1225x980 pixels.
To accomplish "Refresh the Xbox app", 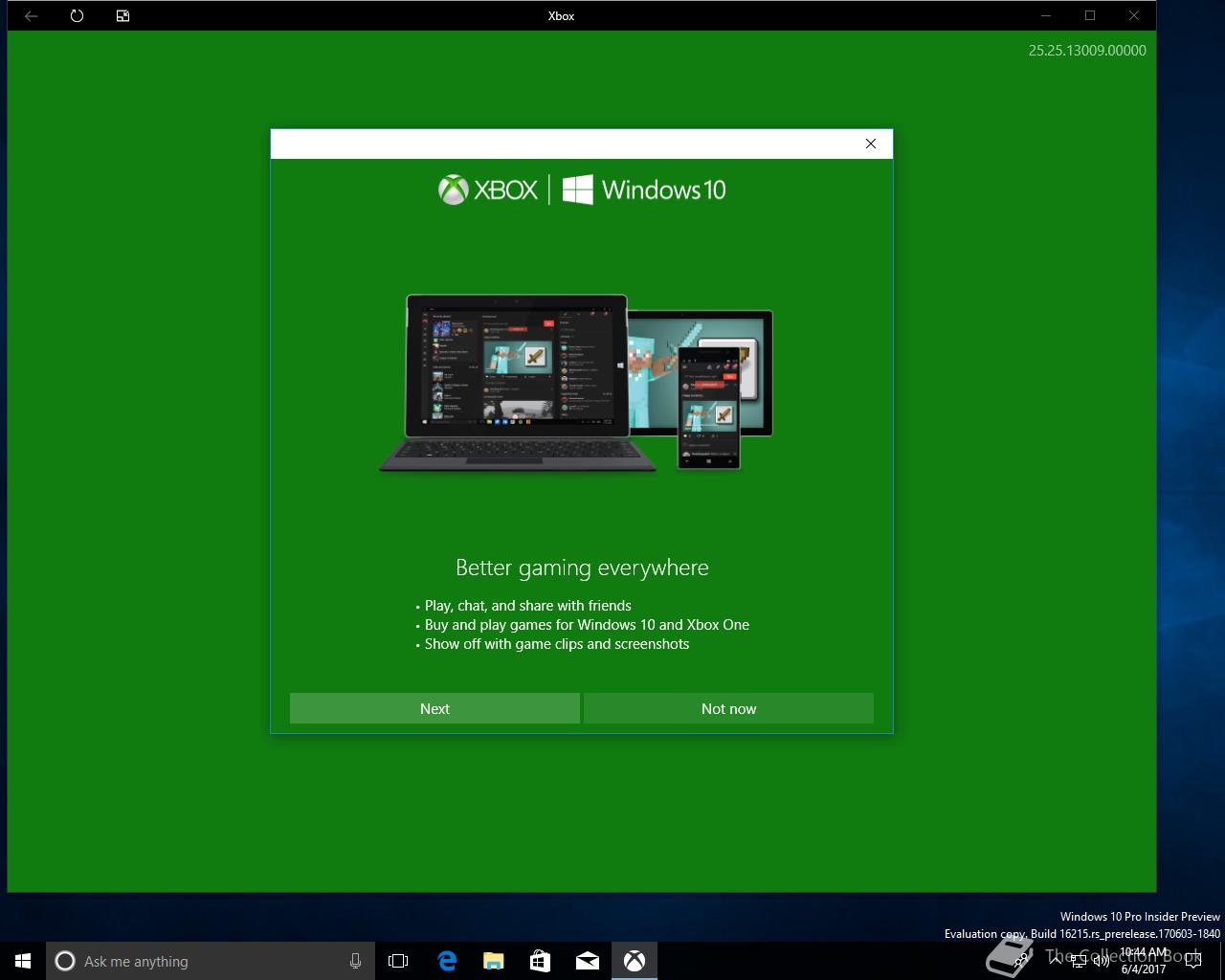I will point(77,15).
